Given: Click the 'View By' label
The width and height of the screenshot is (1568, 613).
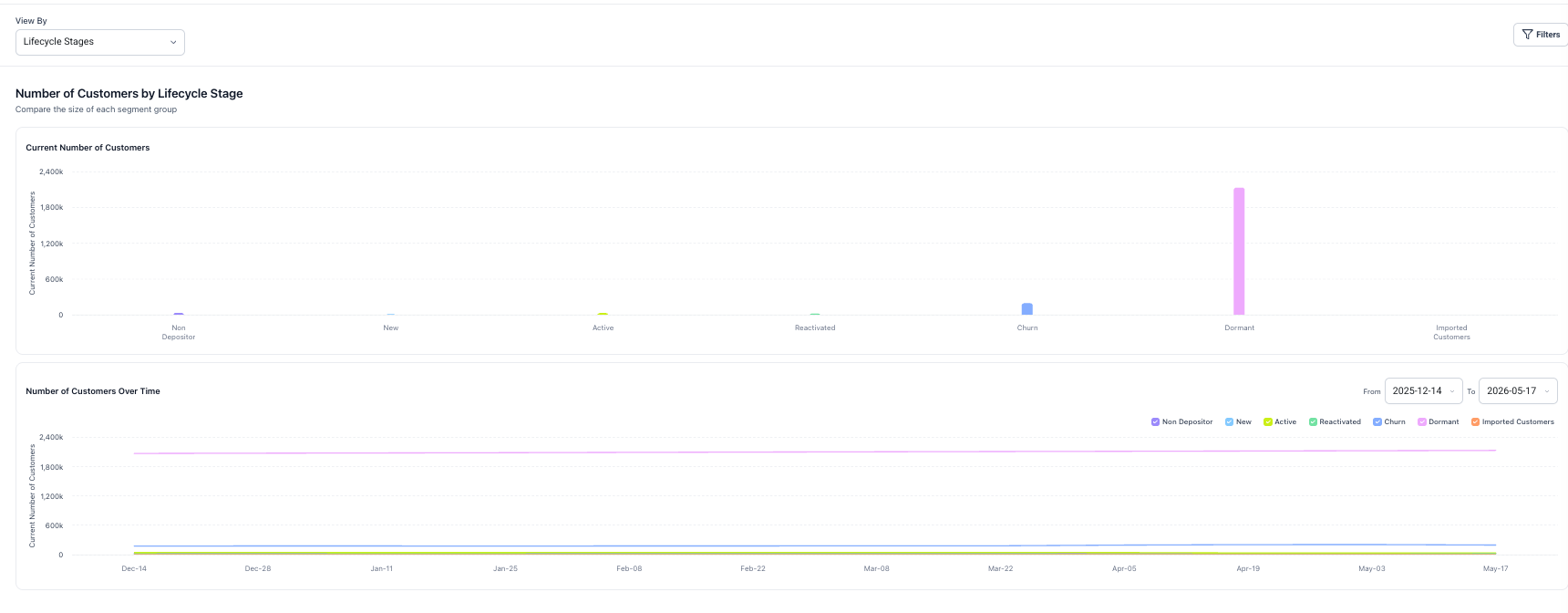Looking at the screenshot, I should pos(31,21).
